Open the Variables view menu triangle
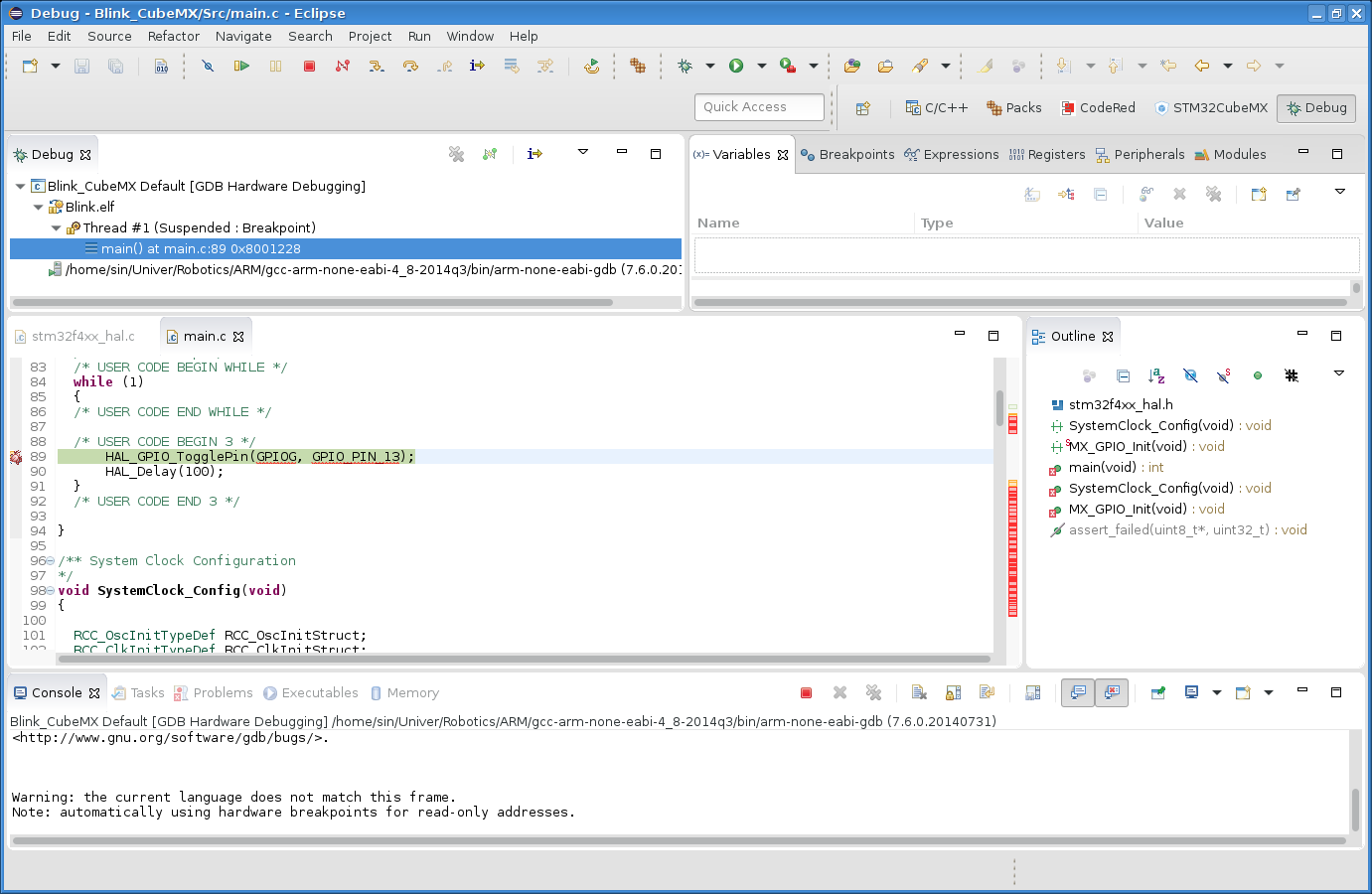This screenshot has height=894, width=1372. (1339, 192)
